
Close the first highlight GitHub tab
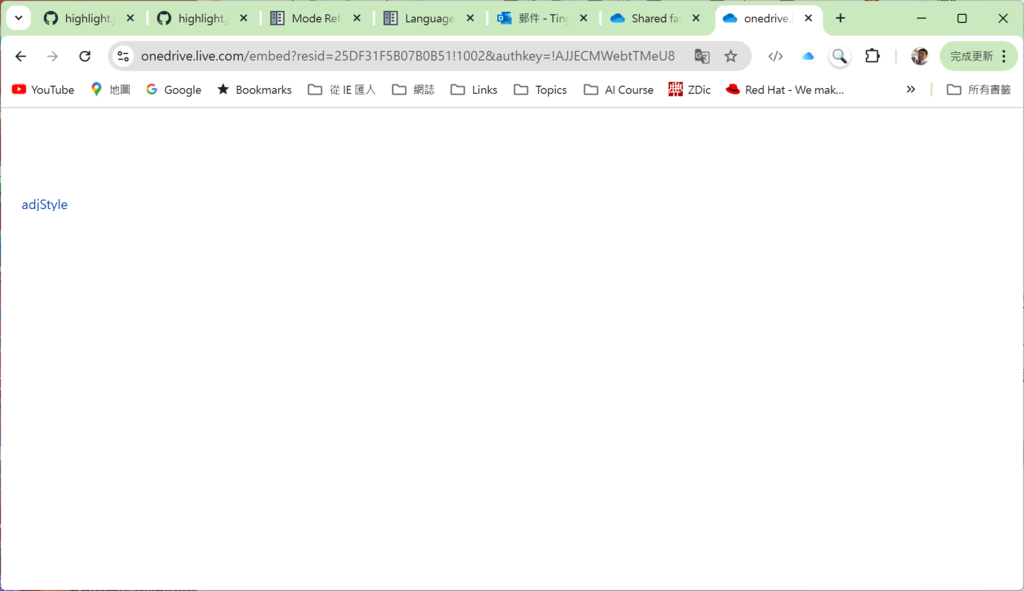[130, 18]
